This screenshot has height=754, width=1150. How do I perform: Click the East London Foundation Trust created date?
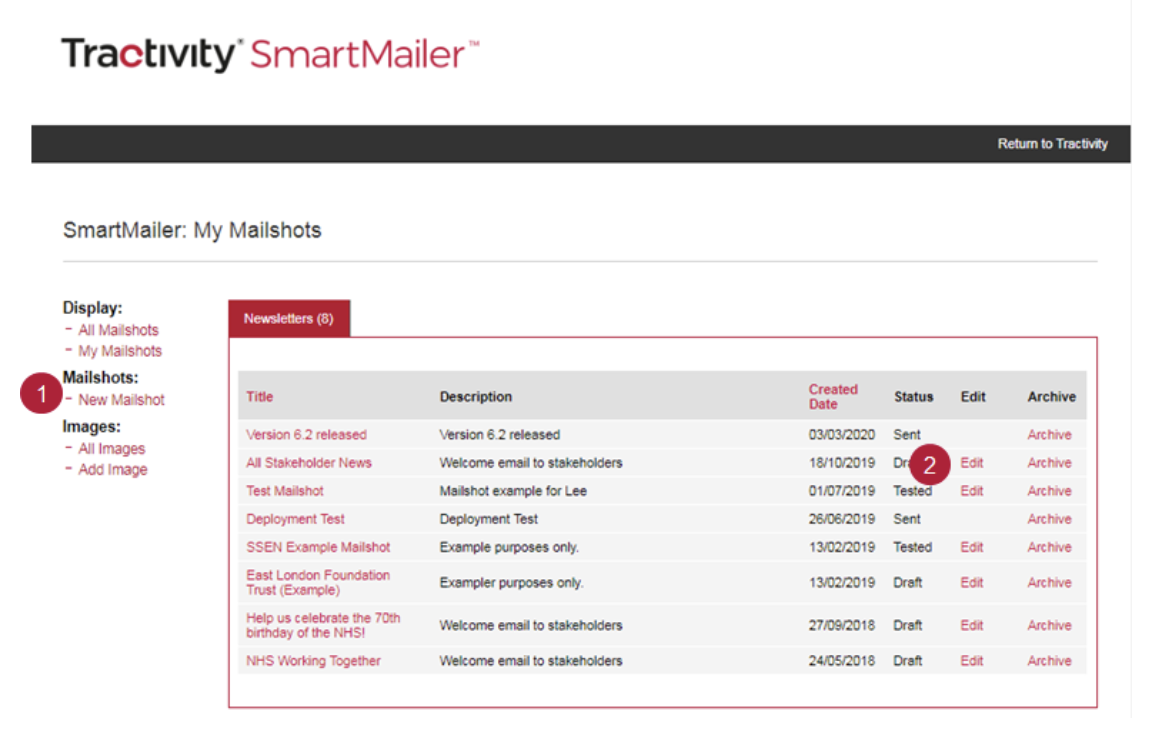point(842,582)
